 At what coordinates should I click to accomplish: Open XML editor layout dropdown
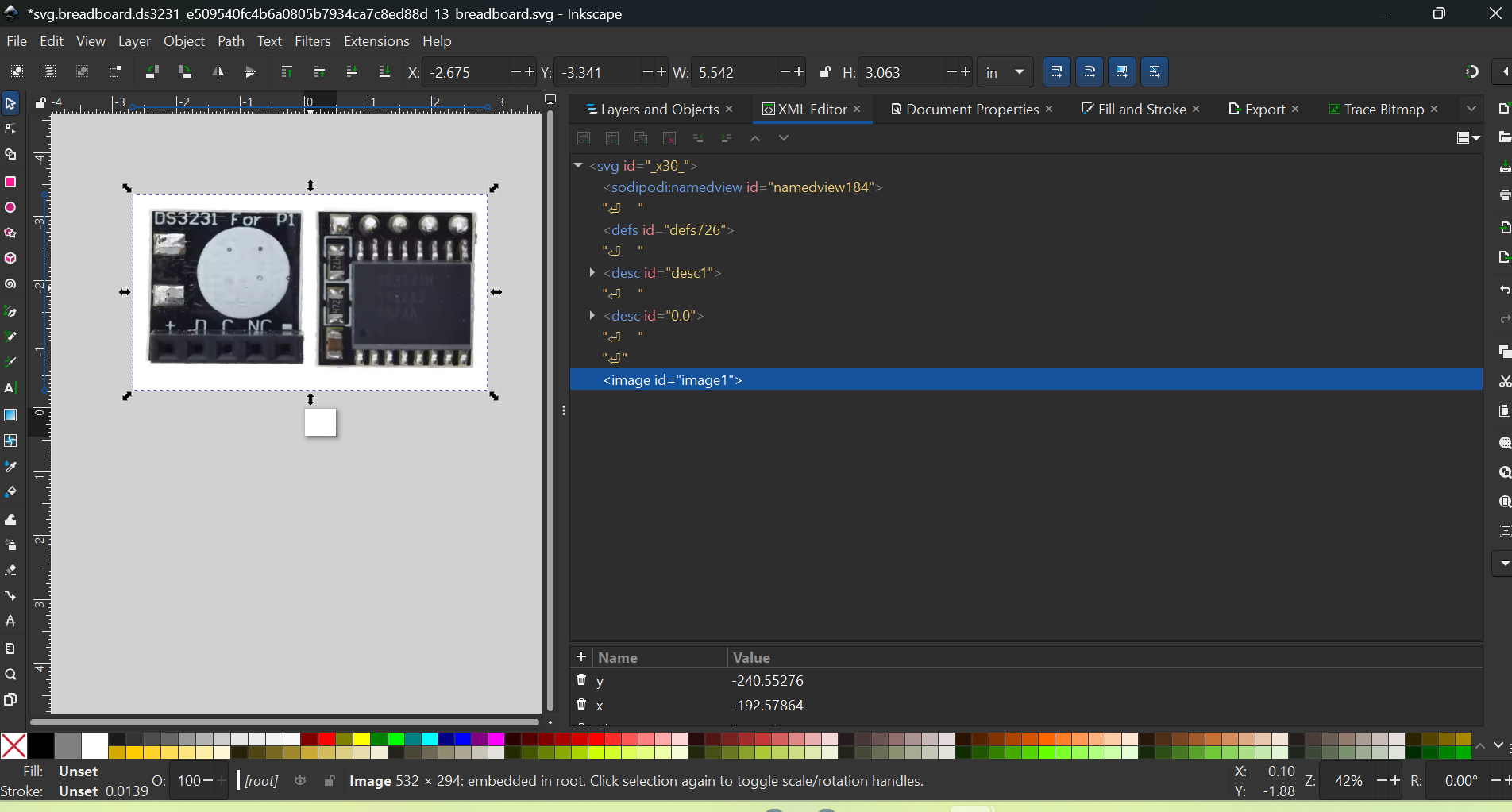1468,138
